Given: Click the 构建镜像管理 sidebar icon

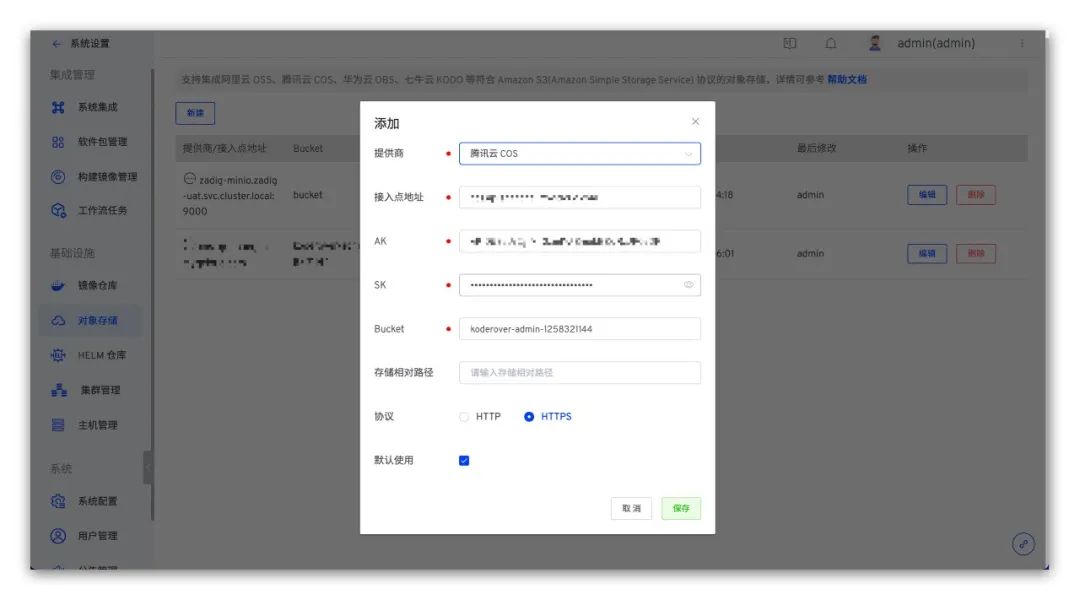Looking at the screenshot, I should tap(58, 177).
